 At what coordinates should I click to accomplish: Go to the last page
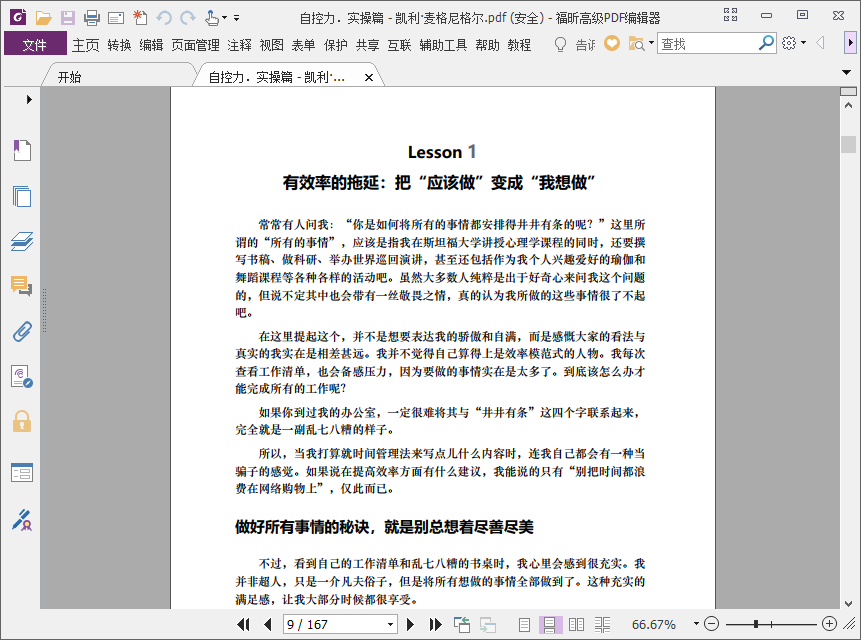click(x=435, y=624)
